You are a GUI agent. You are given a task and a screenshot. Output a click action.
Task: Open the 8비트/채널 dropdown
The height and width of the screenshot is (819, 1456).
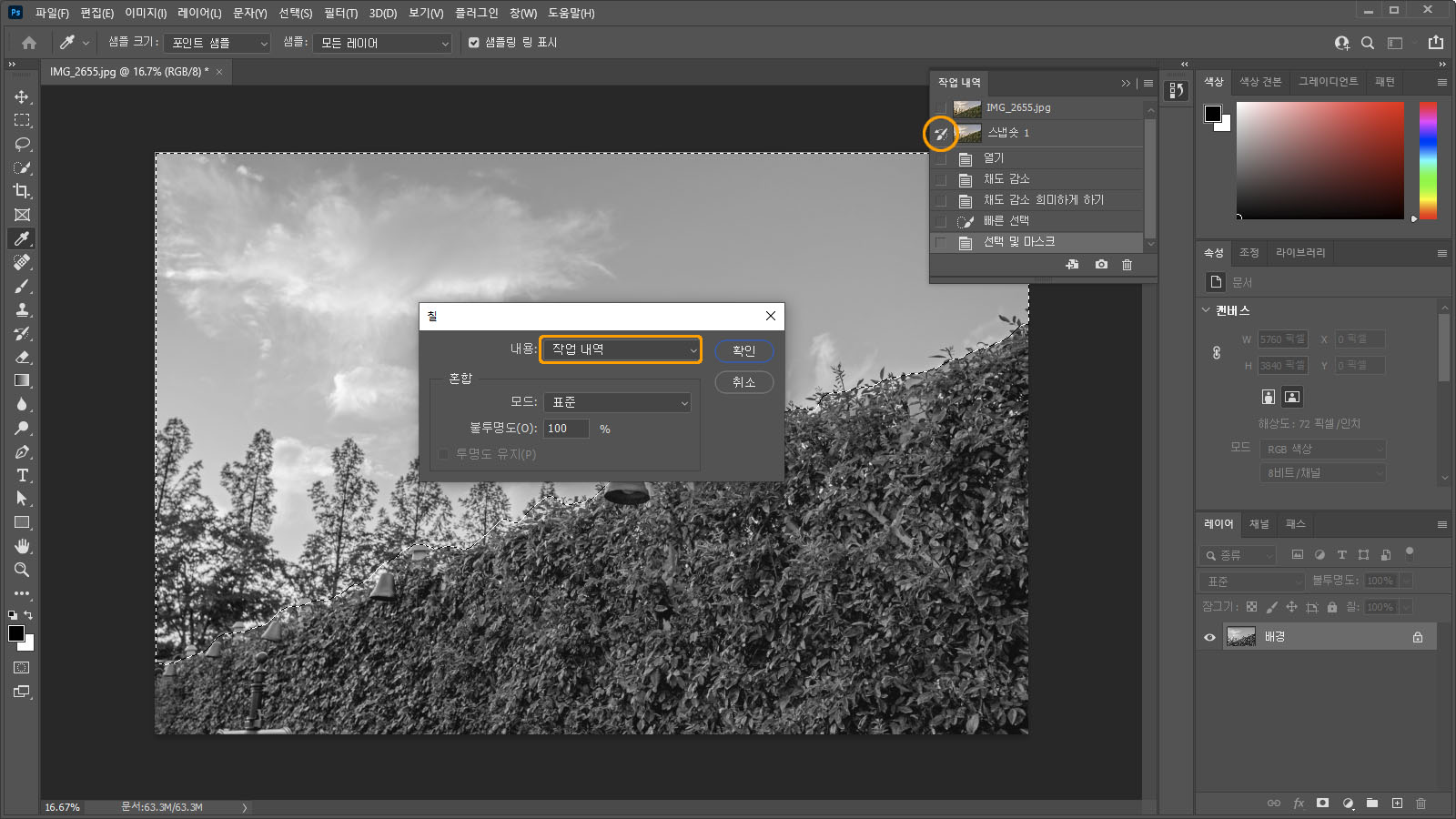(x=1322, y=473)
